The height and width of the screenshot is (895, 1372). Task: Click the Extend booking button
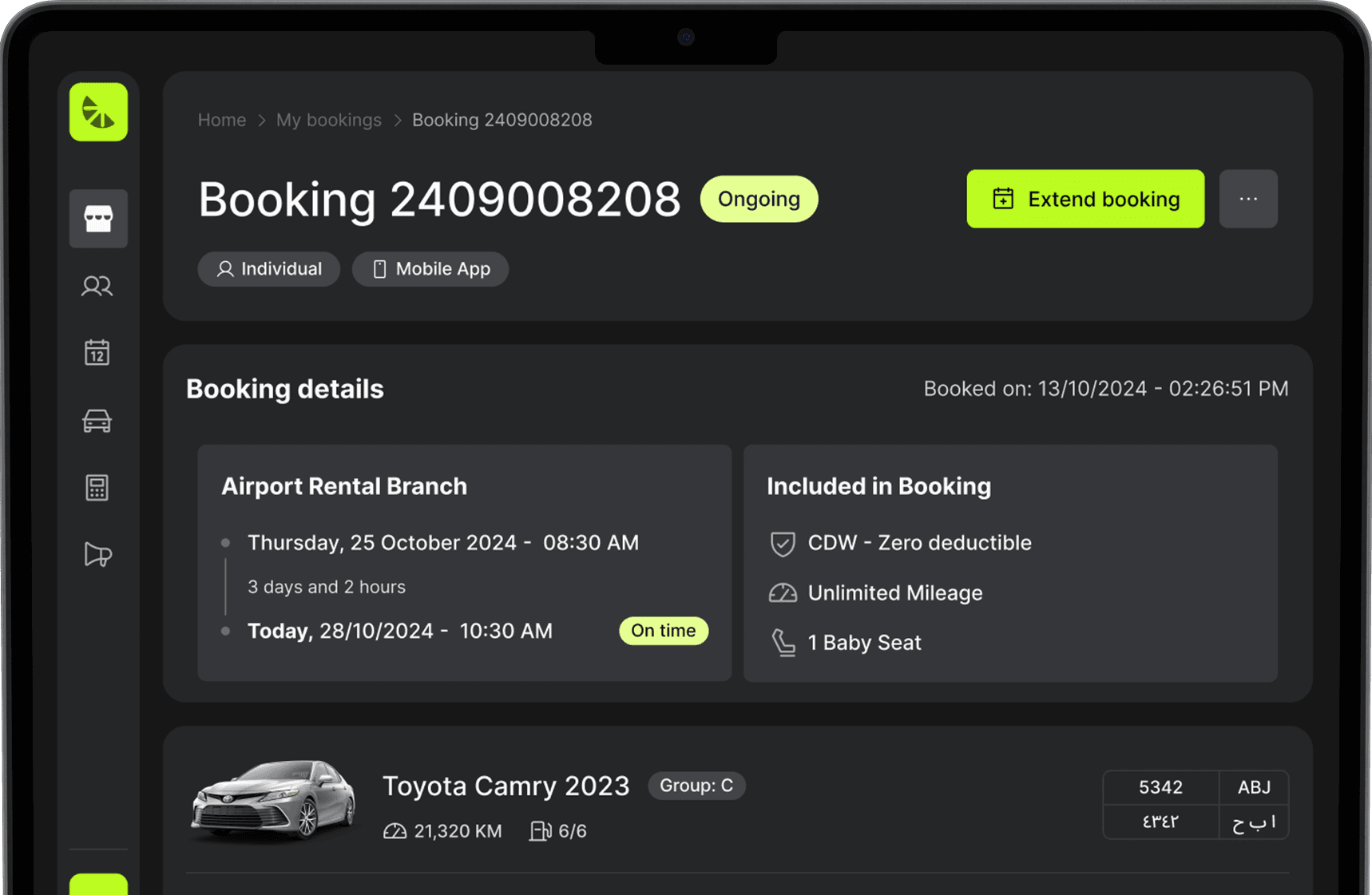pos(1085,199)
